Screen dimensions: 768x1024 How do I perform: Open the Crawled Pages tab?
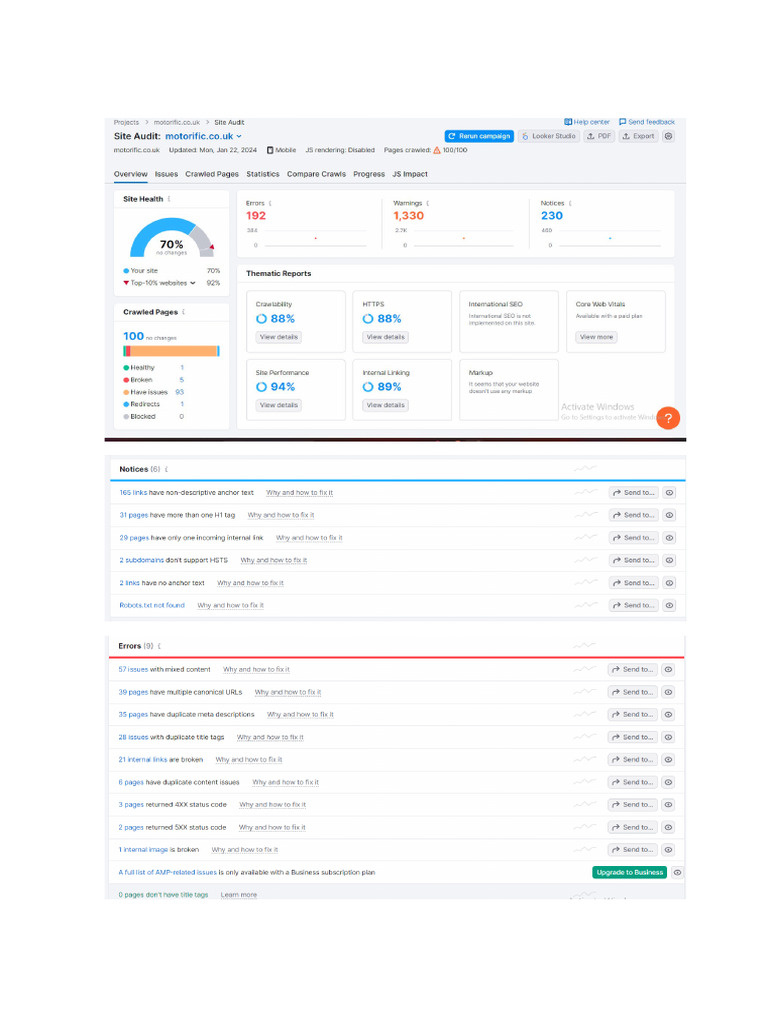[212, 174]
